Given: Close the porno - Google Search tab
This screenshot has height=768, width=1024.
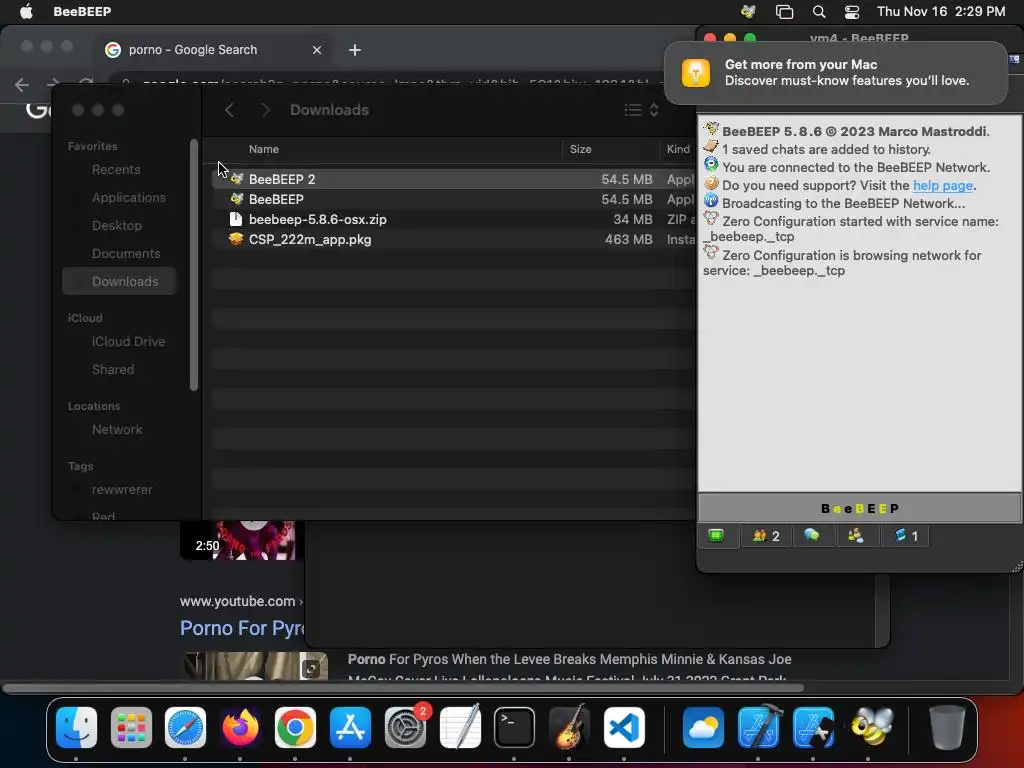Looking at the screenshot, I should pos(317,50).
